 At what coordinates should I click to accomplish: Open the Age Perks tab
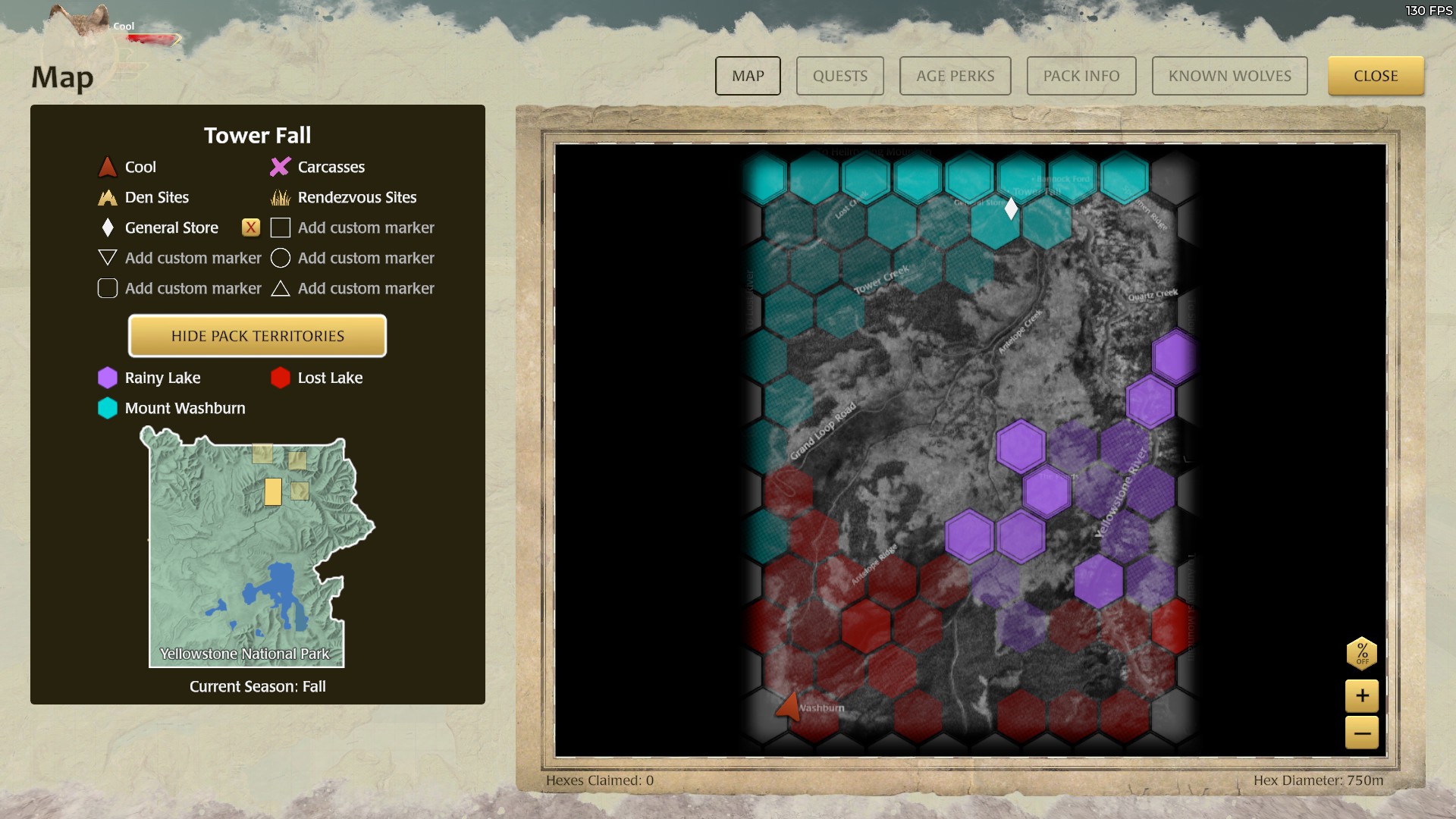pyautogui.click(x=955, y=76)
